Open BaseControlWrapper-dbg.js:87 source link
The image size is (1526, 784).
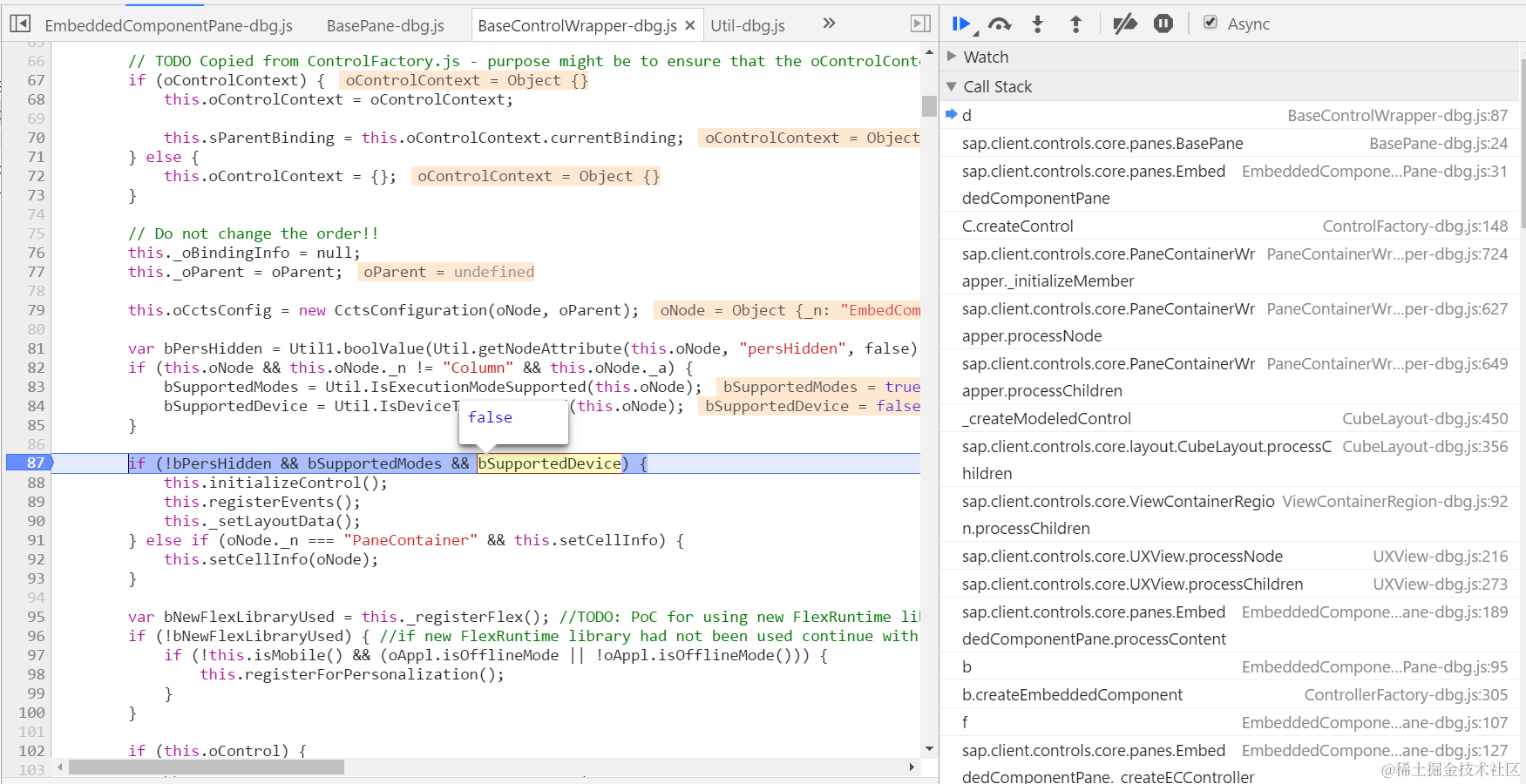pyautogui.click(x=1397, y=115)
